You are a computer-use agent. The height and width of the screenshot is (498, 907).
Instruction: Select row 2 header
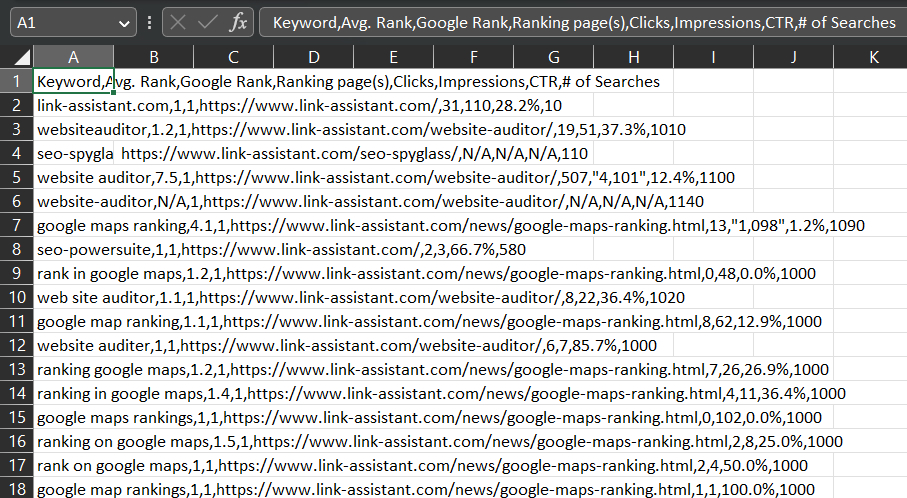[16, 105]
